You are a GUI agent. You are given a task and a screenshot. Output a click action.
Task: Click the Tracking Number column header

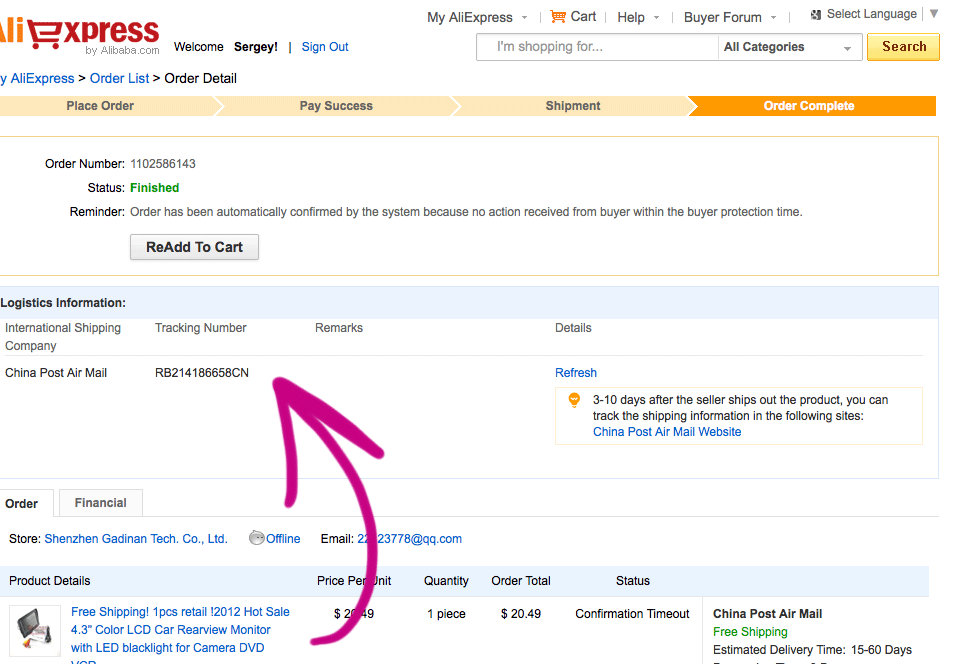tap(200, 328)
